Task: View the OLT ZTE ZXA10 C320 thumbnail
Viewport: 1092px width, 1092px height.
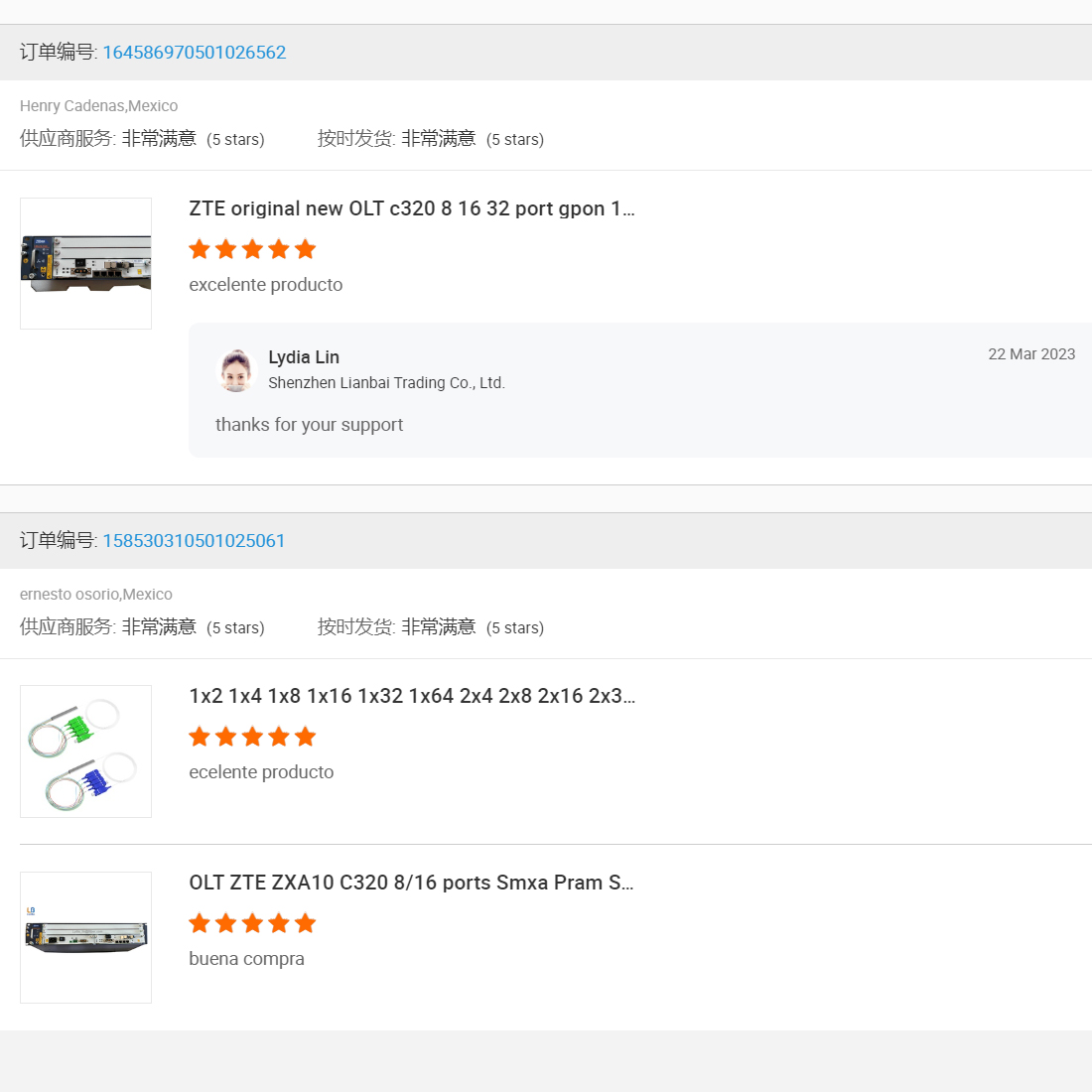Action: [x=86, y=937]
